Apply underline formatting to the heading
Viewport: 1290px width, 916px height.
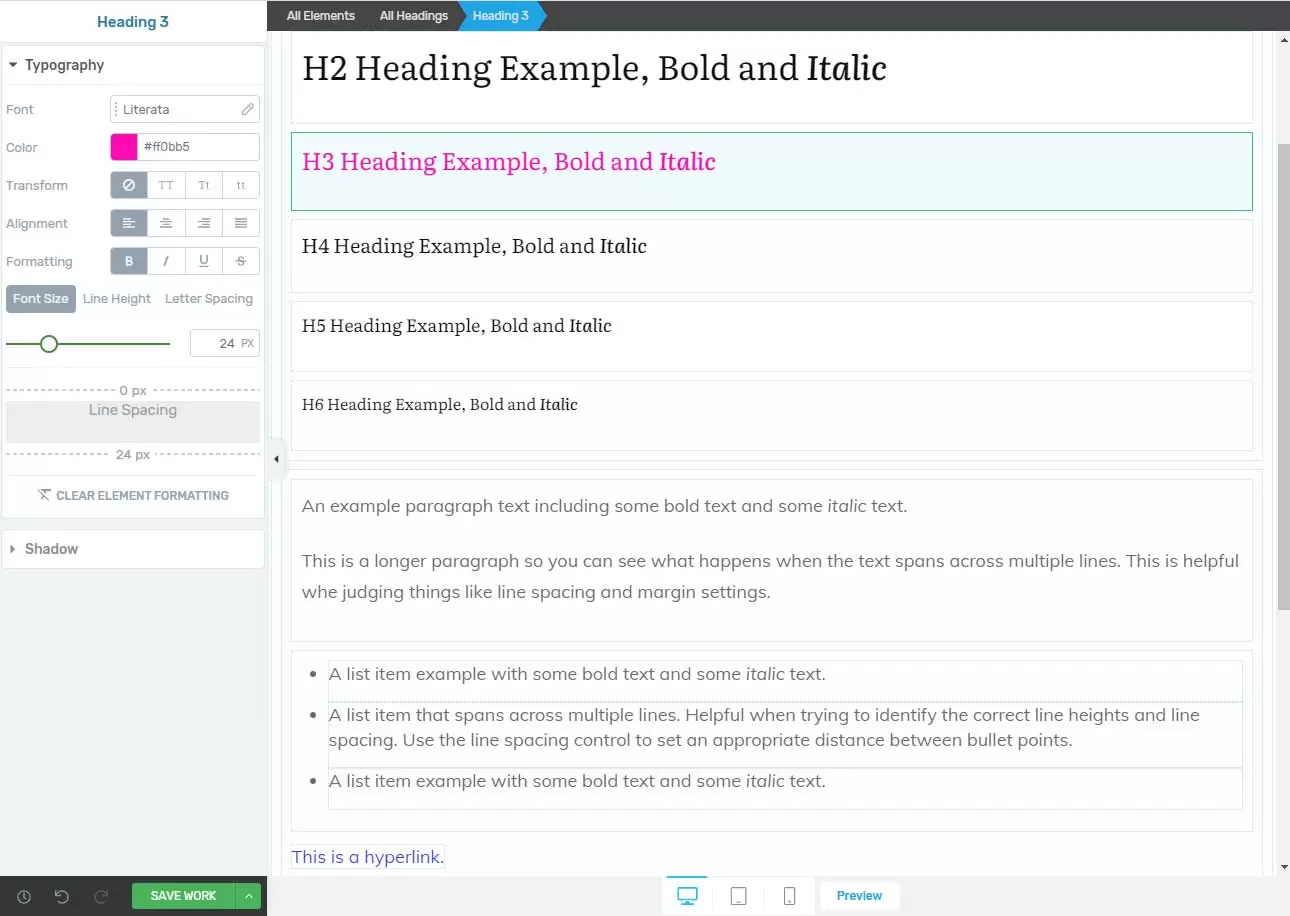point(203,261)
